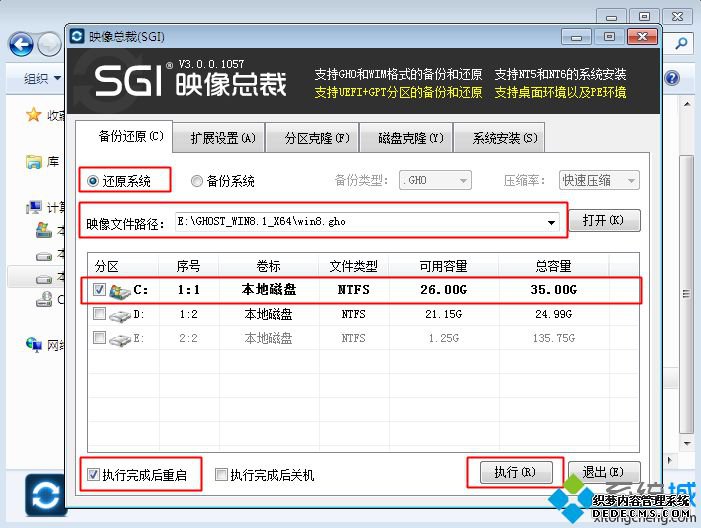The width and height of the screenshot is (701, 528).
Task: Check the D: partition checkbox
Action: 99,313
